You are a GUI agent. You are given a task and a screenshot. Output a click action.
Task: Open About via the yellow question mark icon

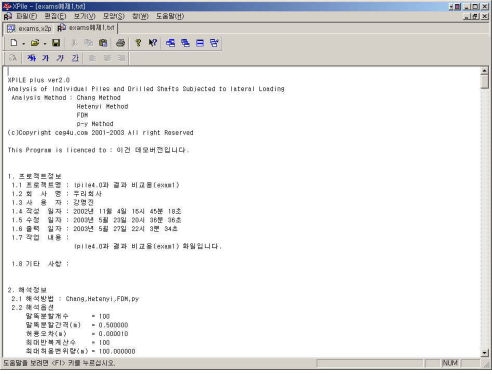tap(138, 43)
